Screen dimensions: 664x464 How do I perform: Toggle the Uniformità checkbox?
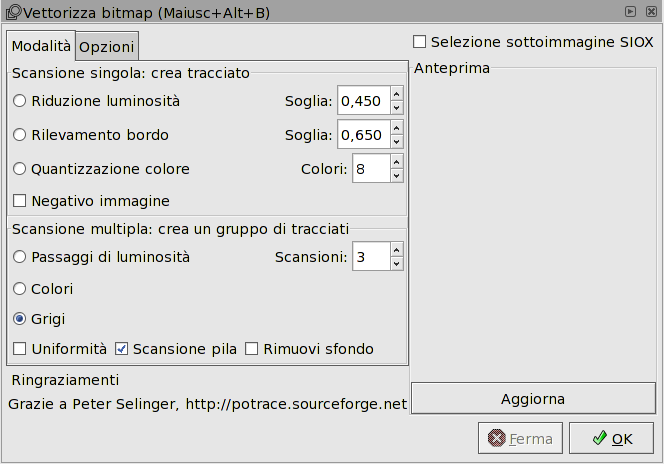tap(20, 349)
